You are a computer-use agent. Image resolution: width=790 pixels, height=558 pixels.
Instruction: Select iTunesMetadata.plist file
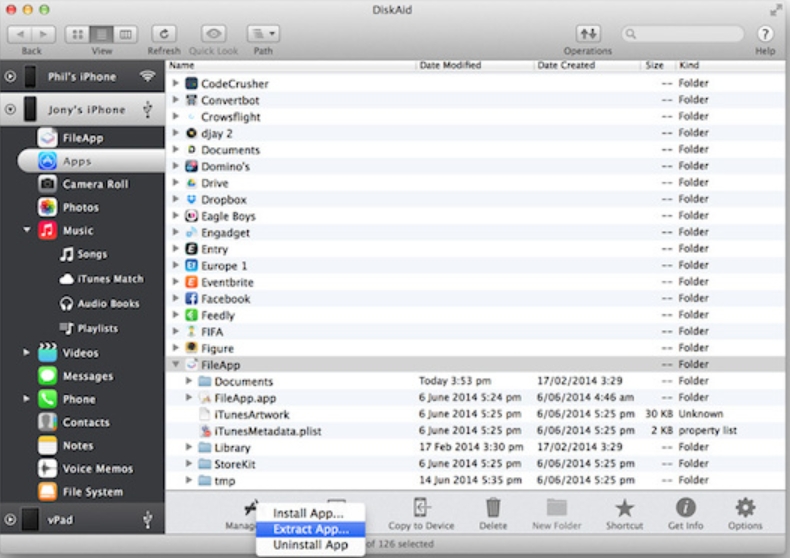475,431
